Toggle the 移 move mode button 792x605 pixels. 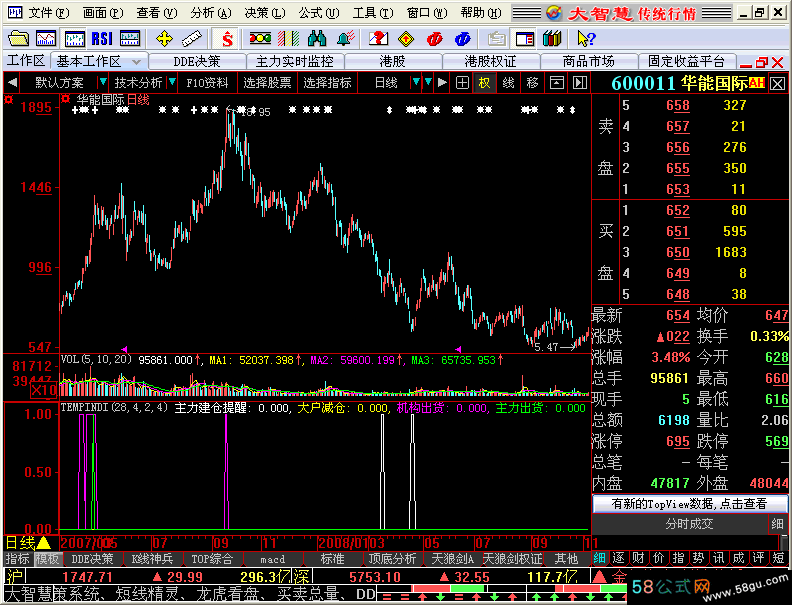coord(532,83)
